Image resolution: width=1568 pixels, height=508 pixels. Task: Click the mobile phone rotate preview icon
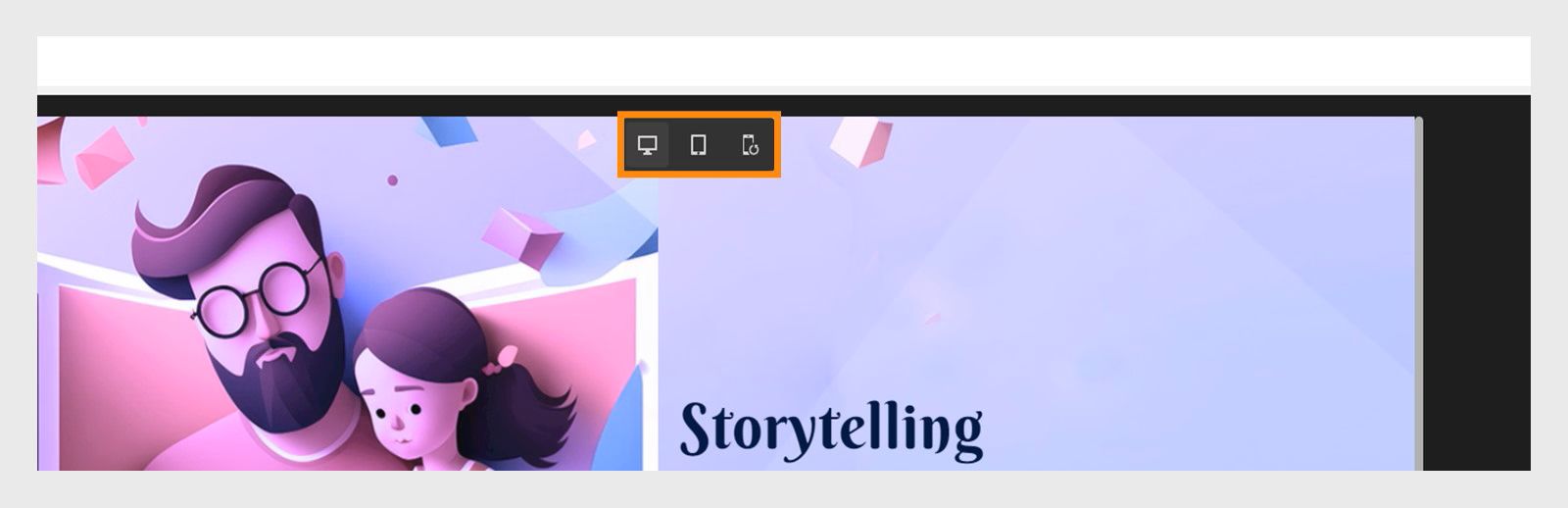[750, 145]
